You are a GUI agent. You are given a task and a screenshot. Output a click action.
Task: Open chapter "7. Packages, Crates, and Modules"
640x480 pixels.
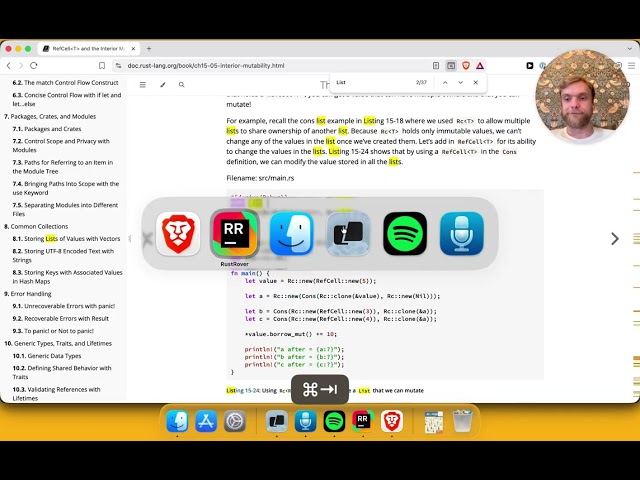tap(50, 116)
